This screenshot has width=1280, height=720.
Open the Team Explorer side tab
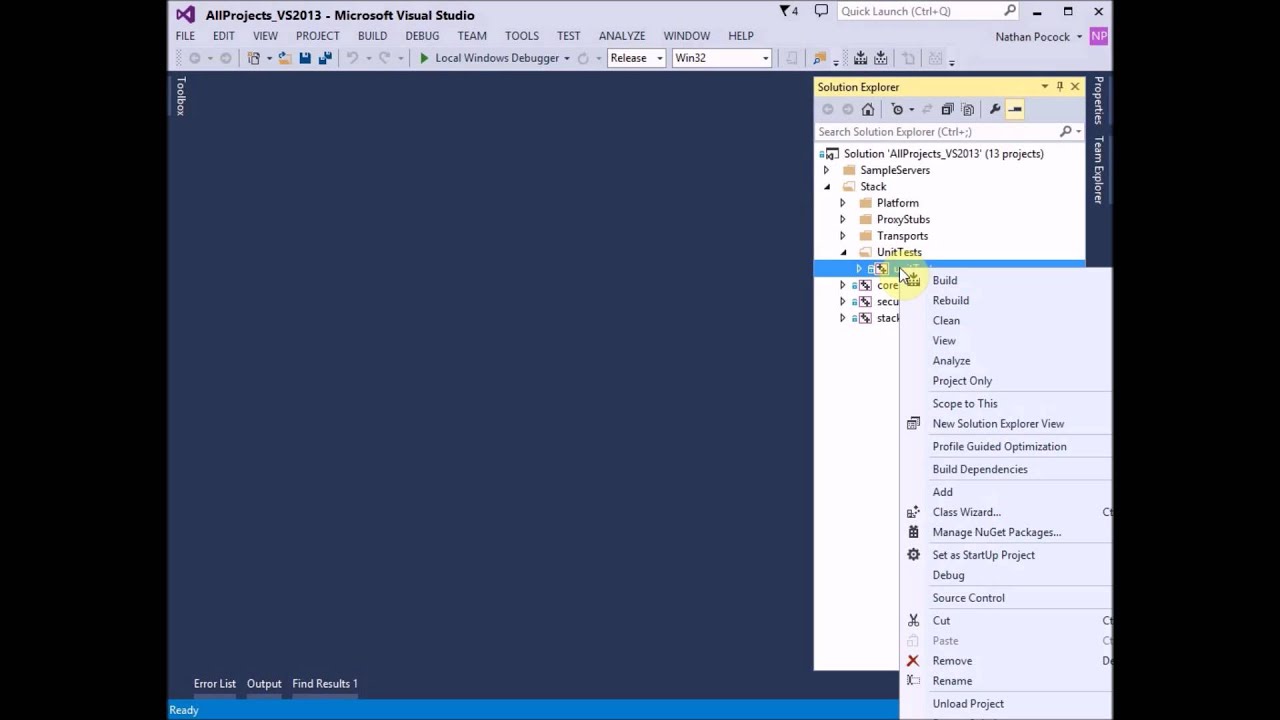pyautogui.click(x=1098, y=170)
